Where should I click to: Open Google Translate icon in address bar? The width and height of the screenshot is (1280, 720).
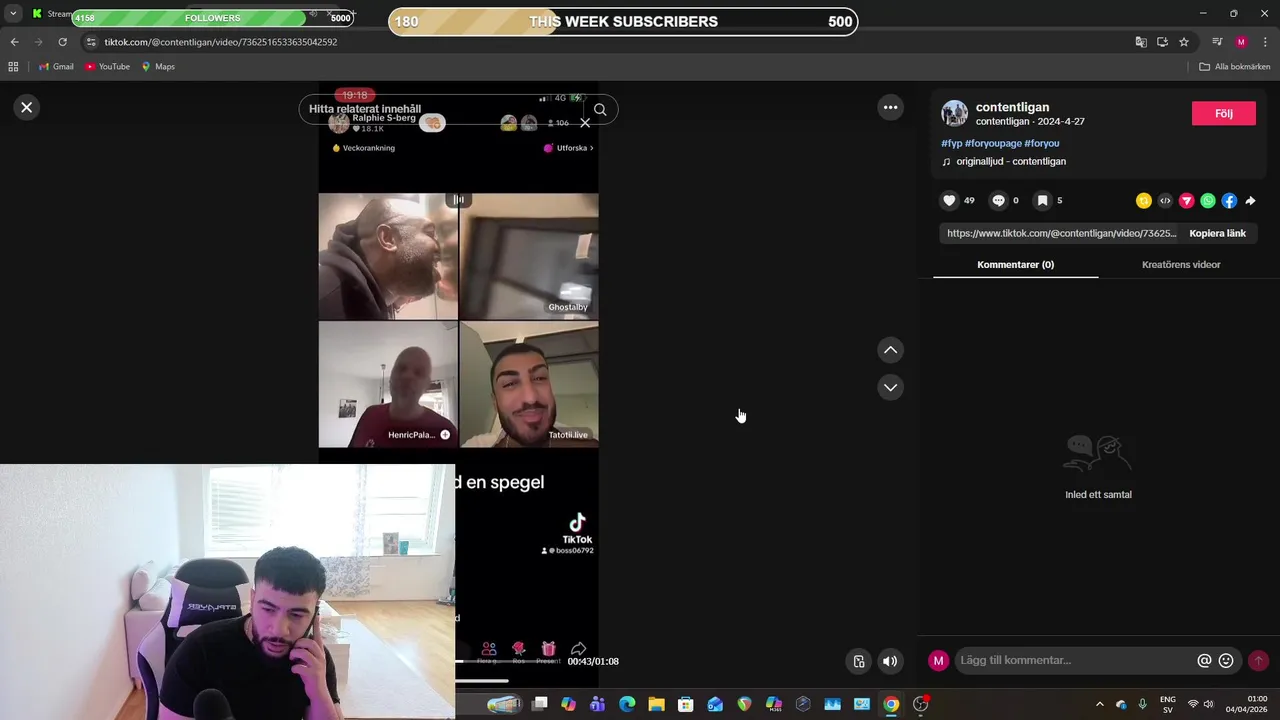point(1141,42)
